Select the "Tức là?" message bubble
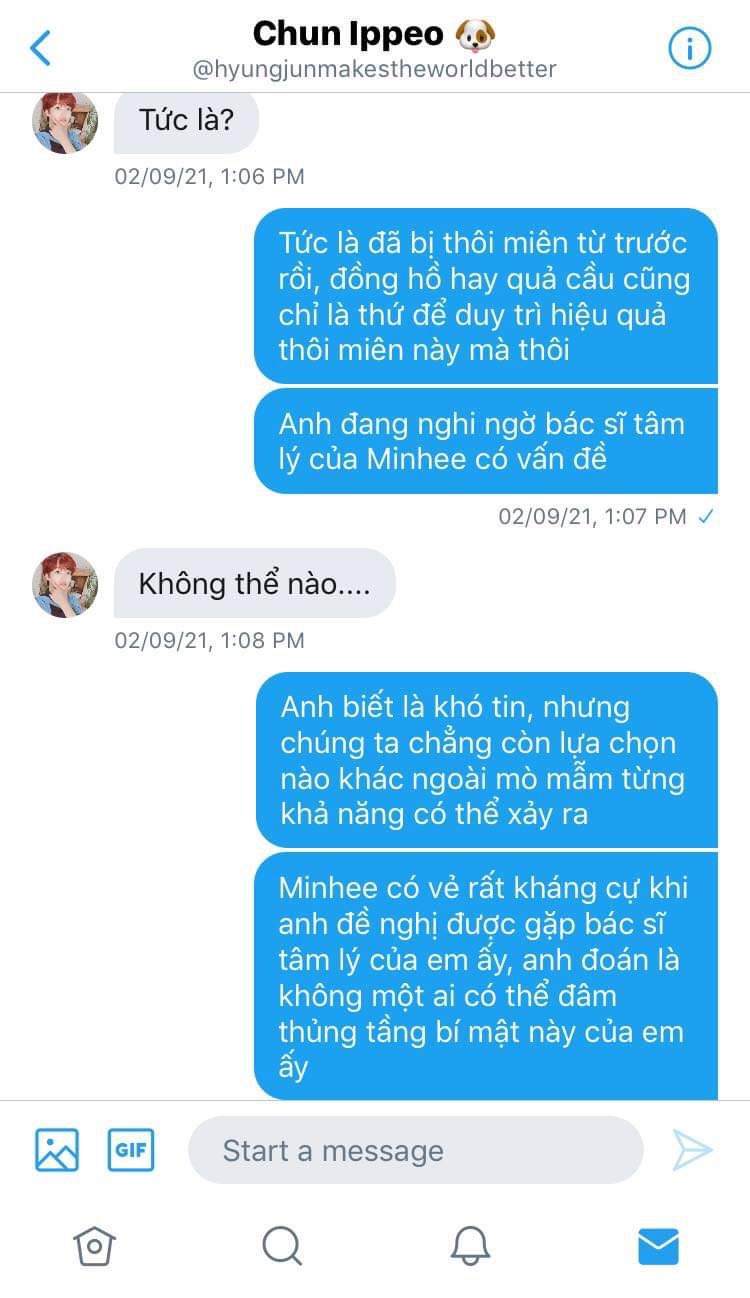This screenshot has height=1298, width=750. coord(186,121)
